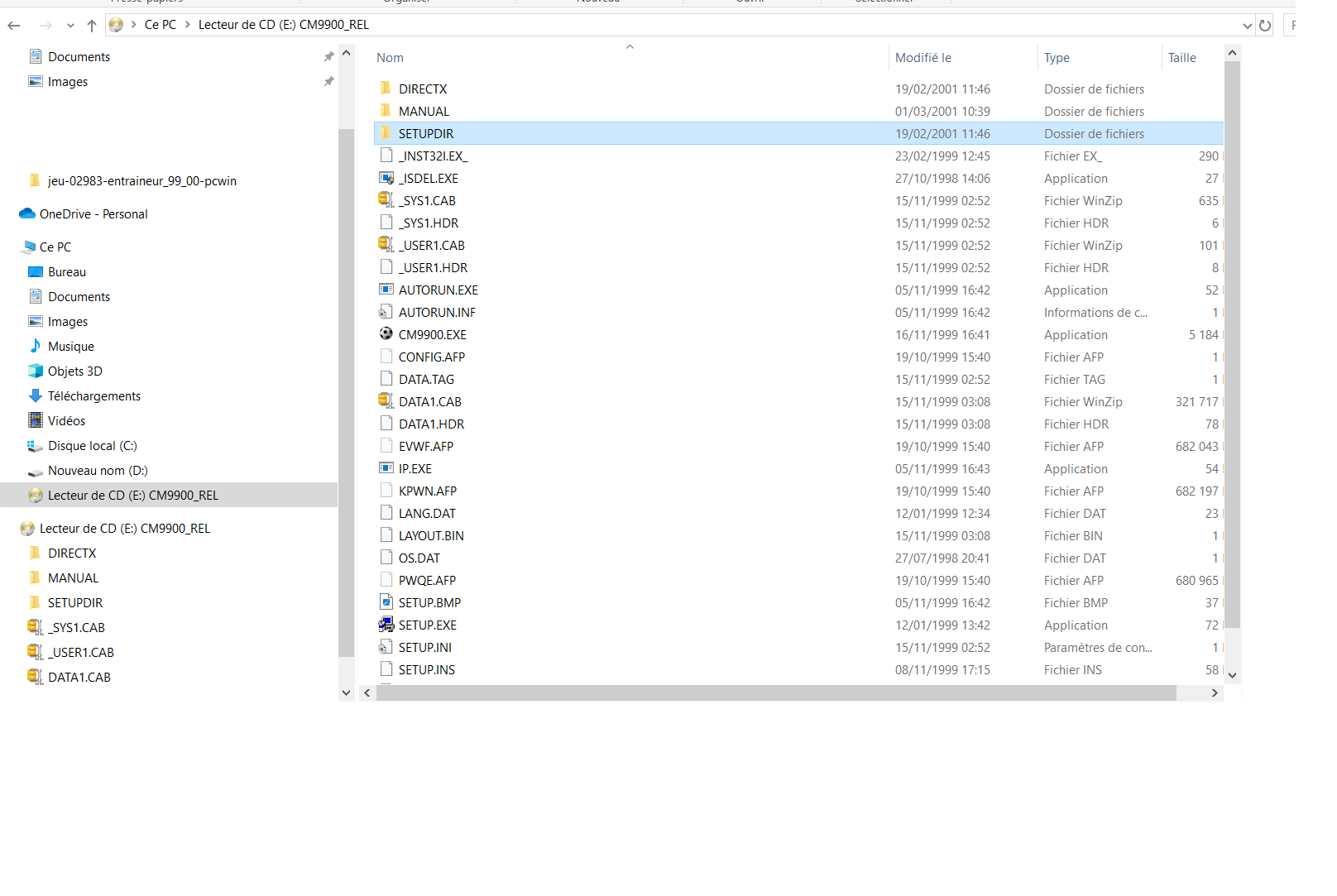The height and width of the screenshot is (896, 1337).
Task: Open the recent locations dropdown arrow
Action: [x=70, y=26]
